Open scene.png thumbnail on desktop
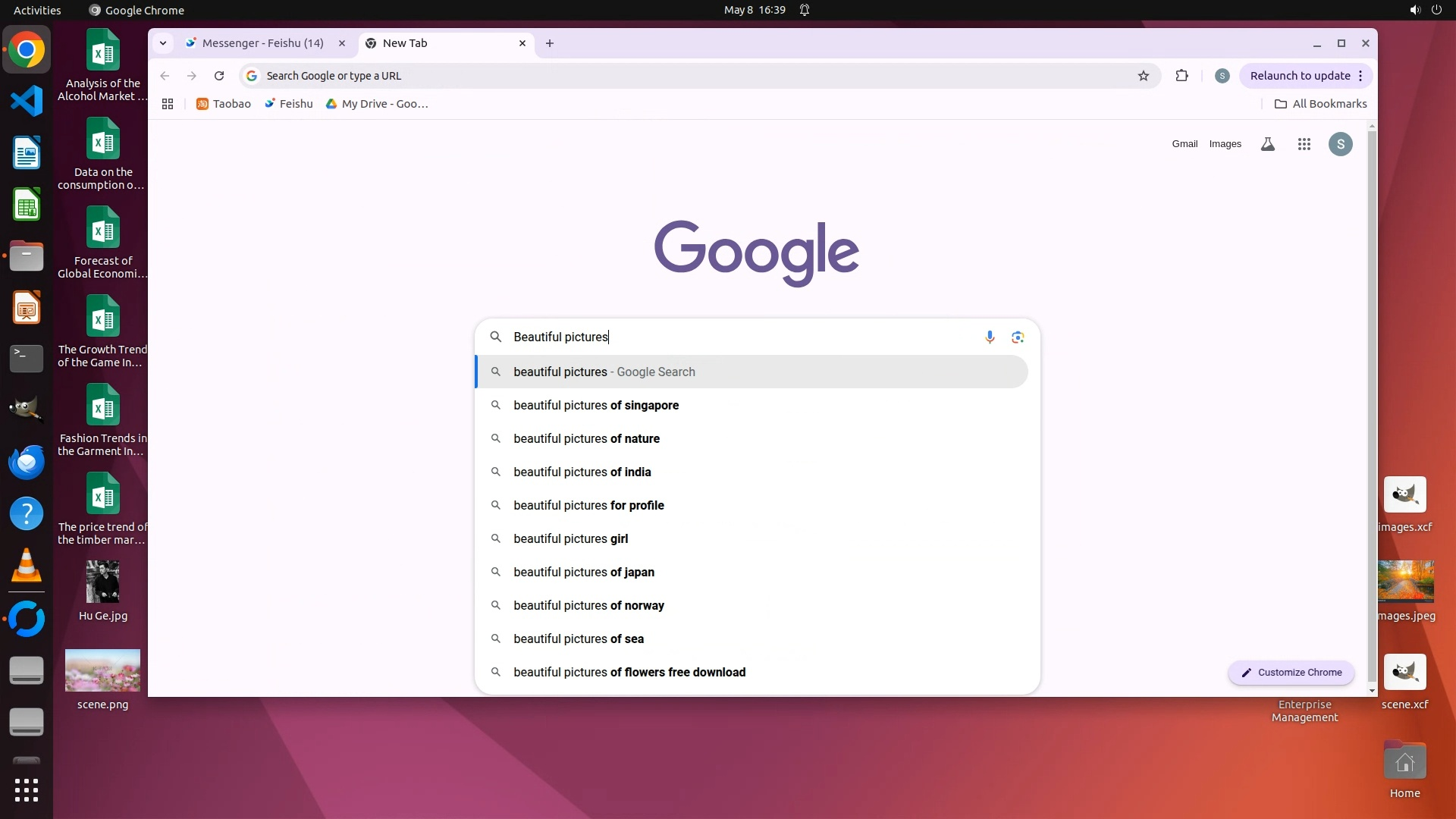Viewport: 1456px width, 819px height. [102, 670]
